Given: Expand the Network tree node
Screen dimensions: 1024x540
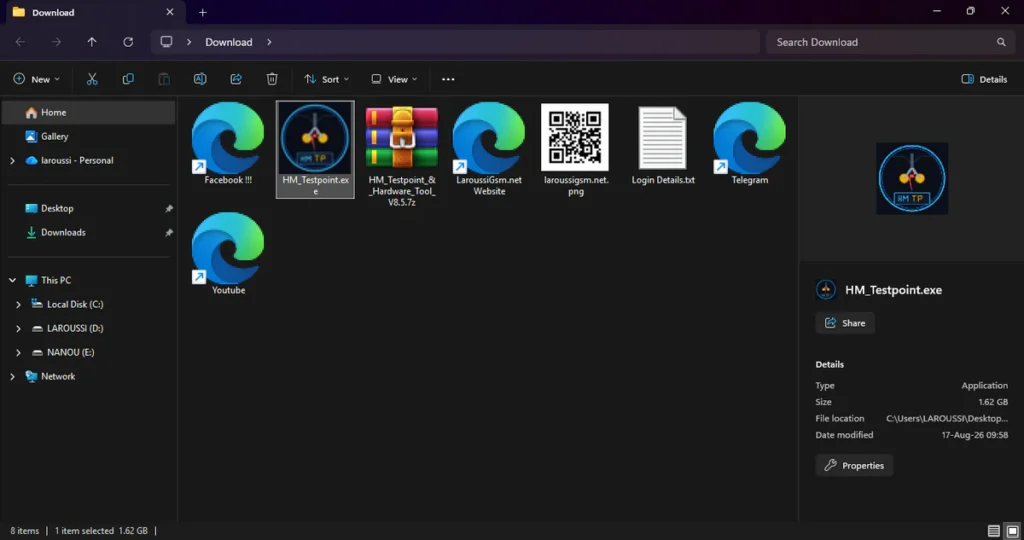Looking at the screenshot, I should (12, 377).
